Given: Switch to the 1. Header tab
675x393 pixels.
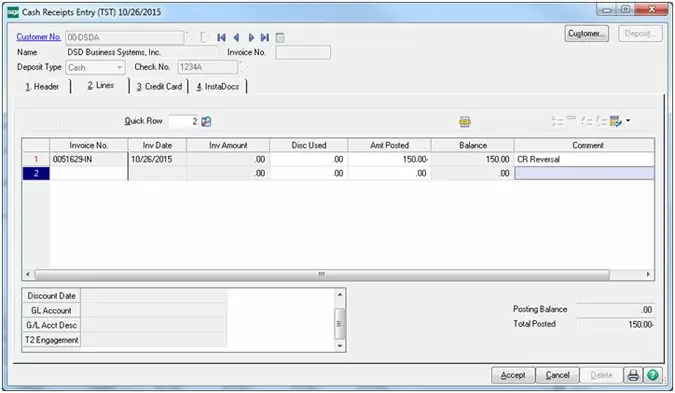Looking at the screenshot, I should pos(42,87).
